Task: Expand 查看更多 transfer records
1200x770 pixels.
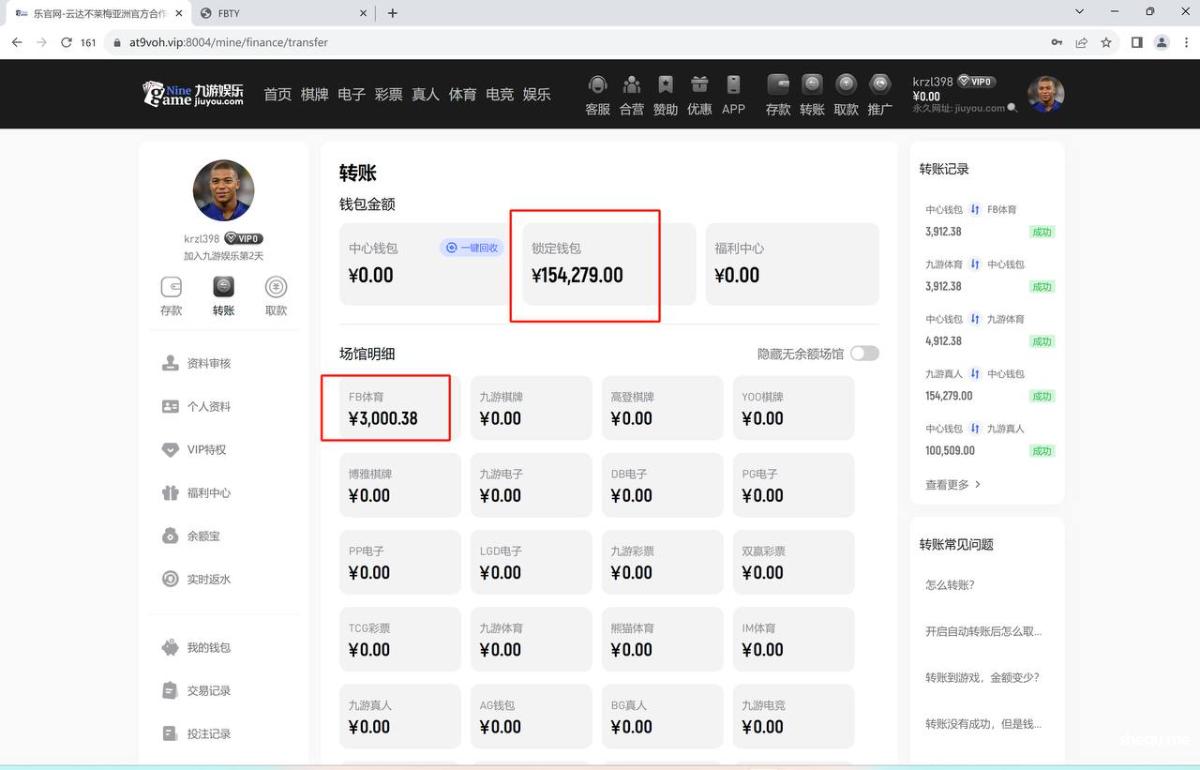Action: (x=952, y=485)
